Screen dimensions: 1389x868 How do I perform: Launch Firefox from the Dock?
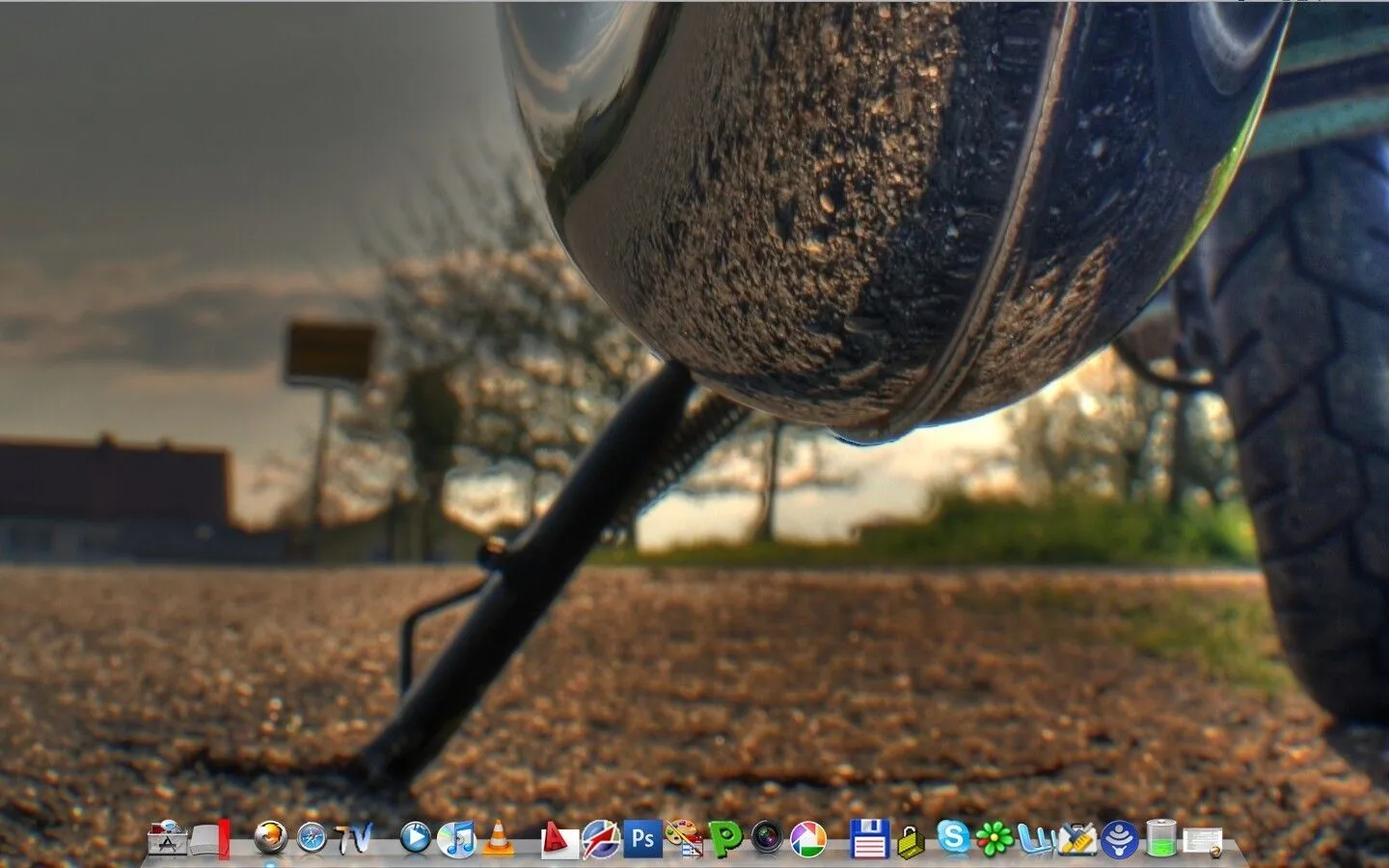click(270, 838)
